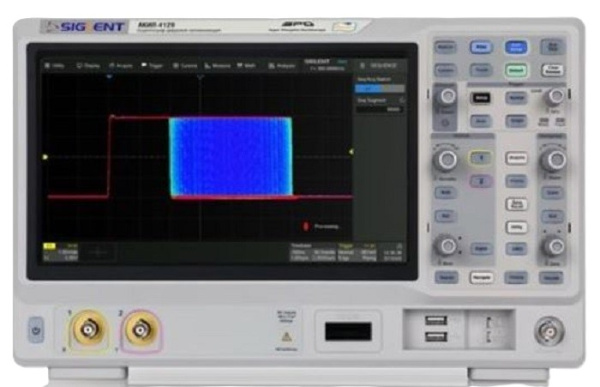Open the on-screen Measure menu
This screenshot has height=387, width=600.
[x=217, y=66]
